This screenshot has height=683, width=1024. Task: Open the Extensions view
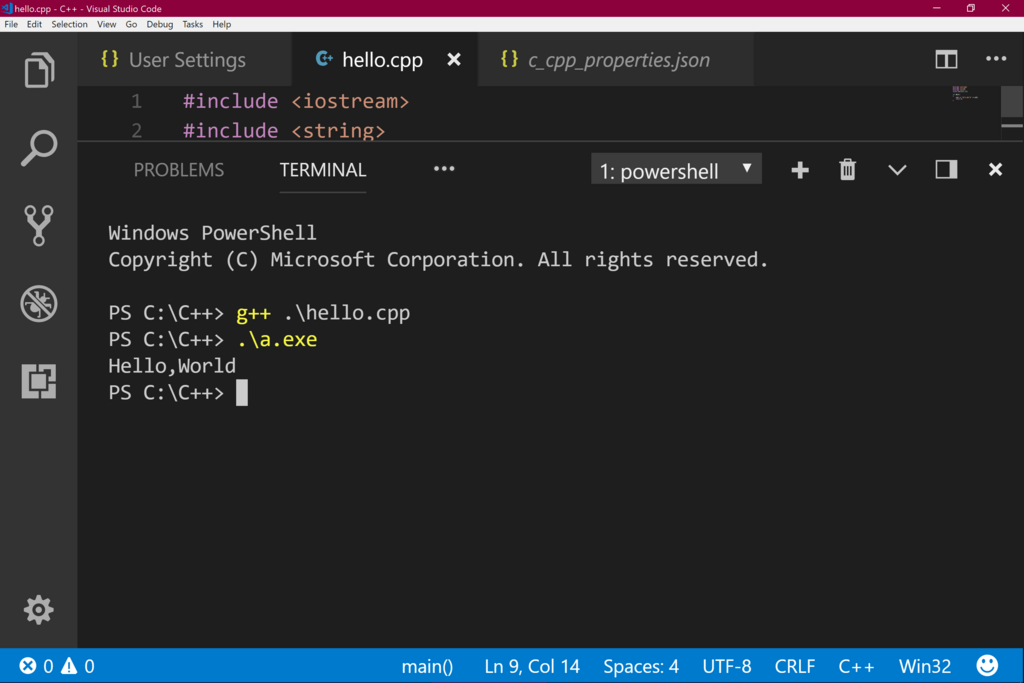click(x=39, y=381)
